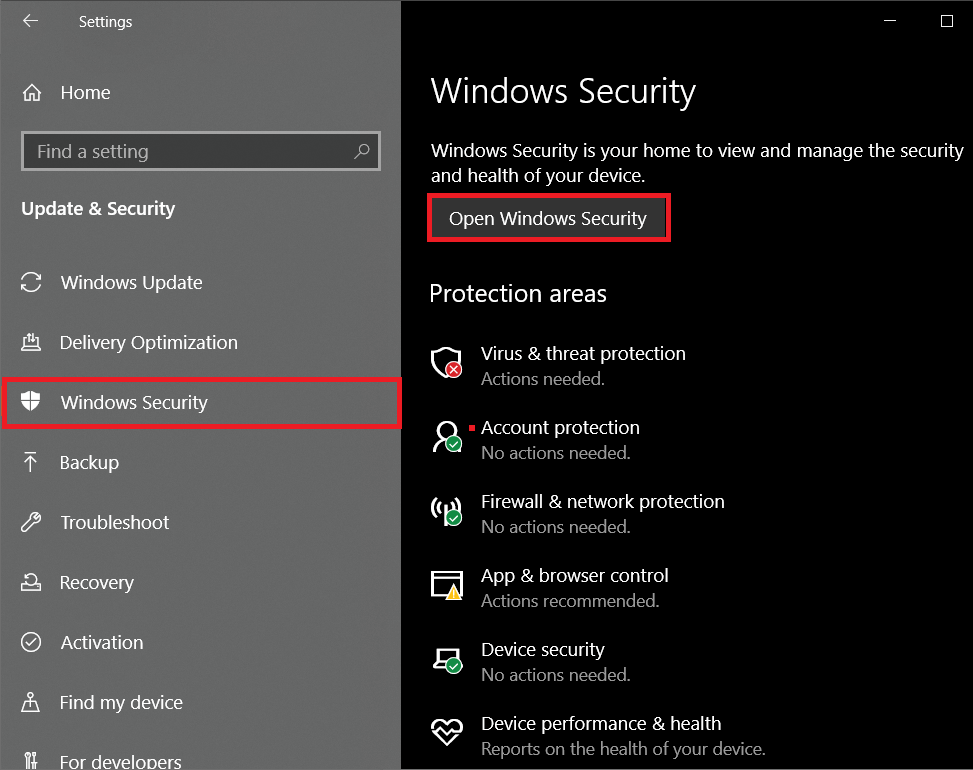Open Windows Security
The image size is (973, 770).
click(x=548, y=218)
